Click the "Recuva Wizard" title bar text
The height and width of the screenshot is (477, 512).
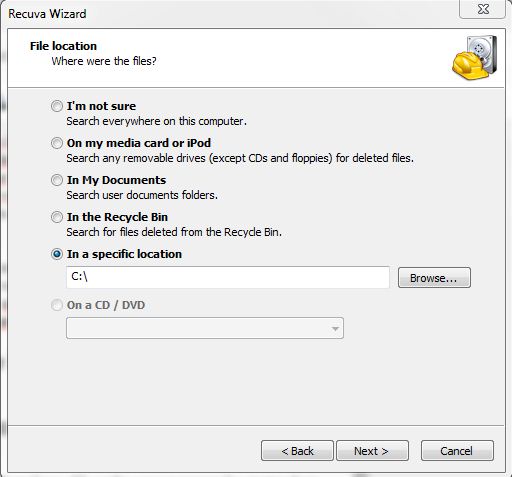coord(47,14)
